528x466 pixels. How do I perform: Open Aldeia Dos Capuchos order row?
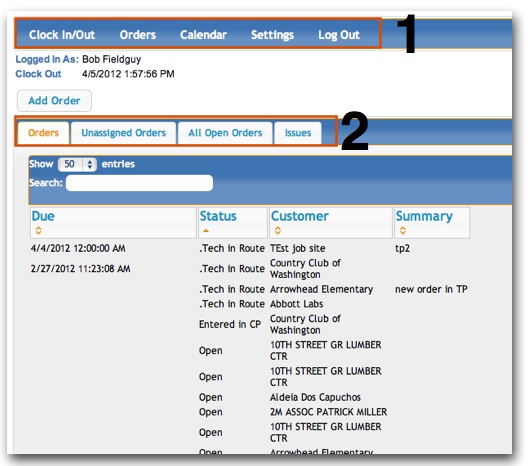click(249, 397)
